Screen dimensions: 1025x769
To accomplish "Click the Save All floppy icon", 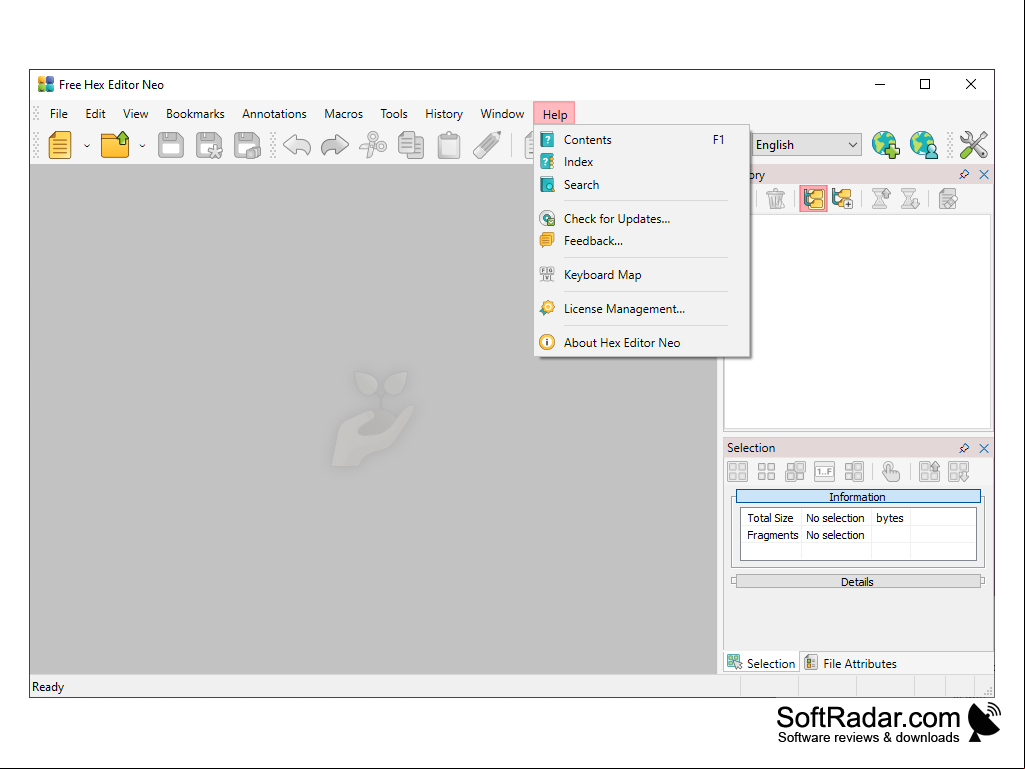I will [248, 145].
